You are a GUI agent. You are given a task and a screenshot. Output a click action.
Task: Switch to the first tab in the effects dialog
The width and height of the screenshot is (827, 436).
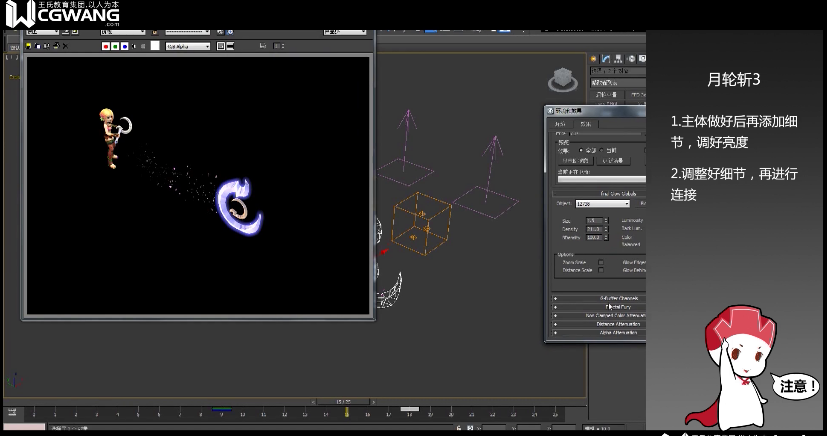pos(561,124)
